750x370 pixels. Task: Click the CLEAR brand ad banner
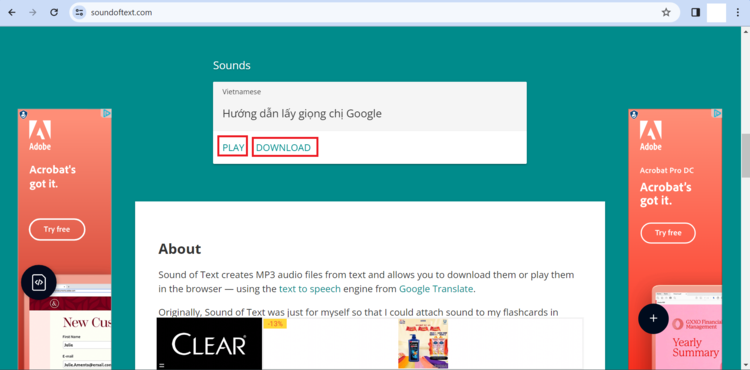pyautogui.click(x=210, y=344)
